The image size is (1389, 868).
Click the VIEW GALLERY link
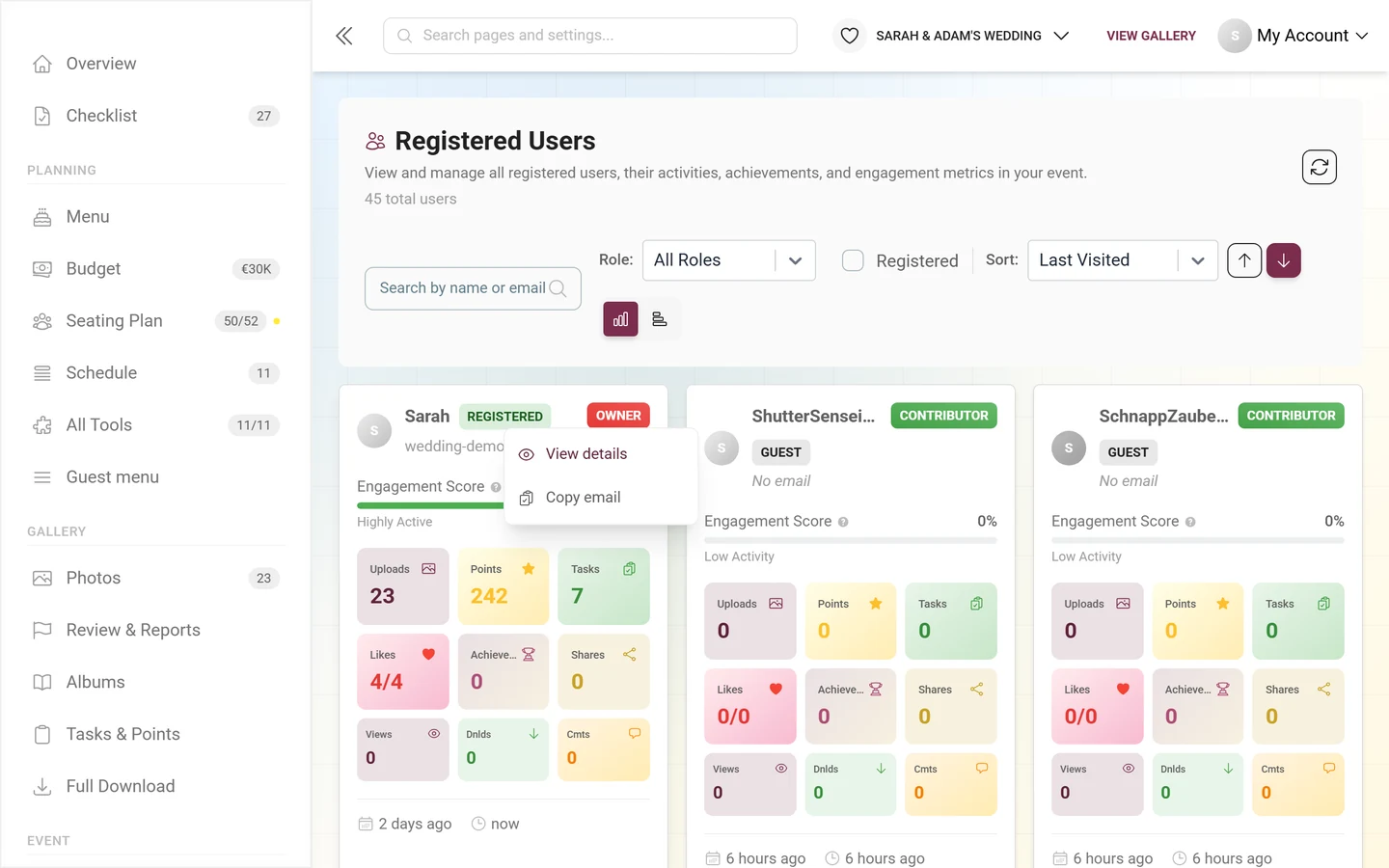[x=1151, y=36]
